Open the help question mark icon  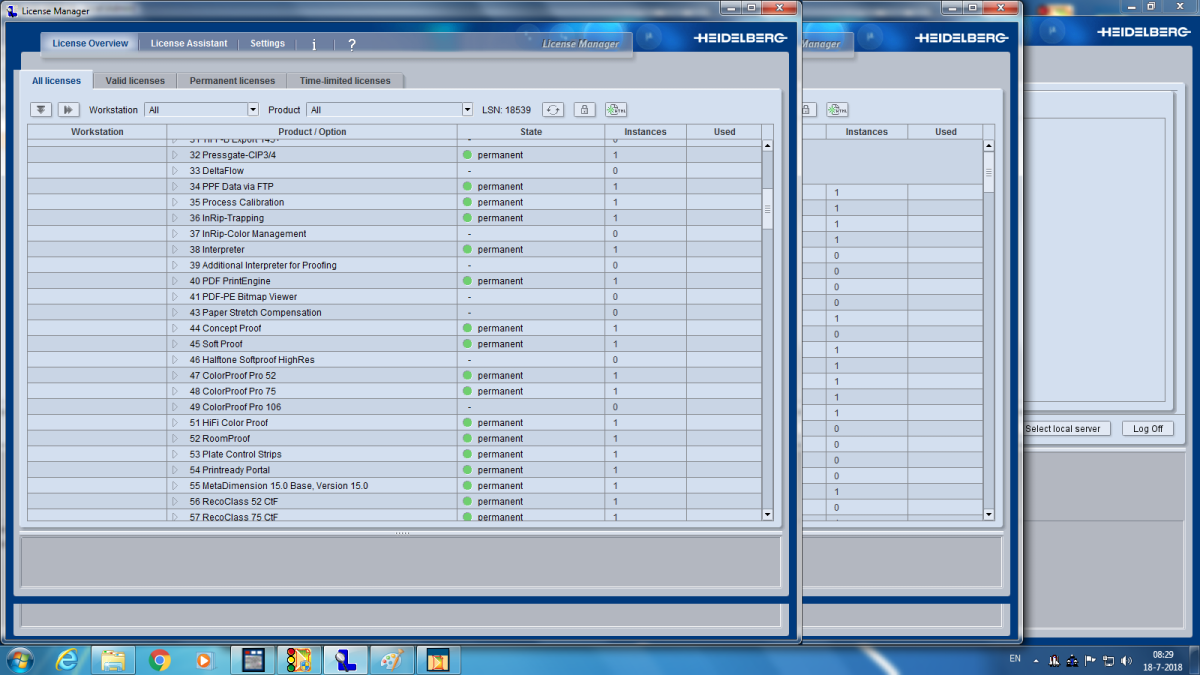352,44
